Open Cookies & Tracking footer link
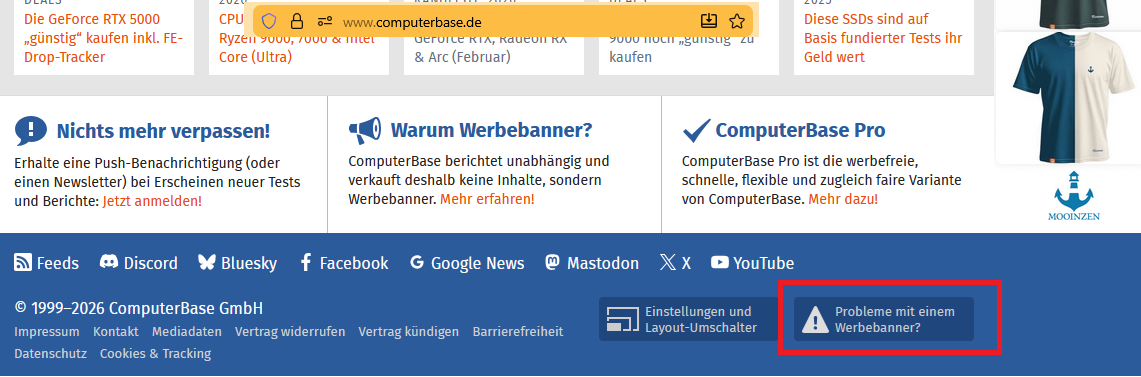Image resolution: width=1141 pixels, height=377 pixels. coord(155,353)
